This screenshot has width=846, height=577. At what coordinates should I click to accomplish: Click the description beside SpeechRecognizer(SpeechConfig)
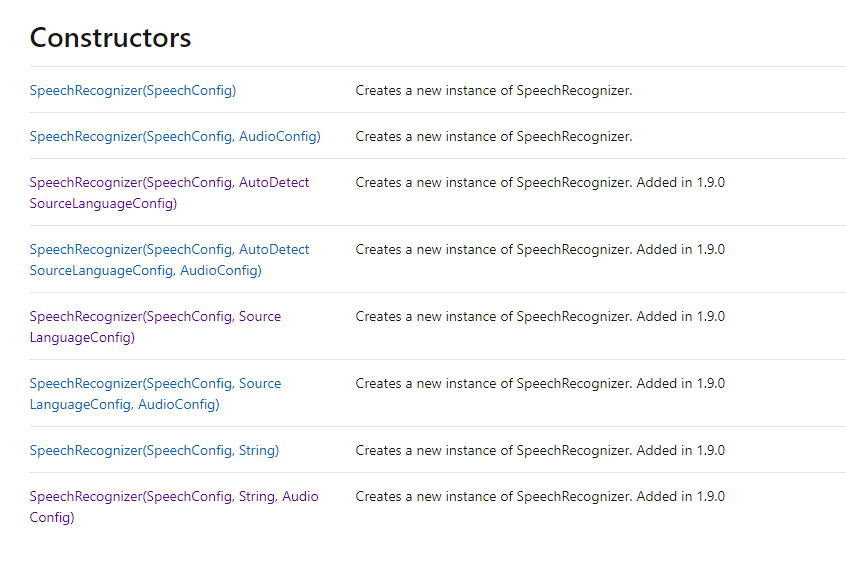pyautogui.click(x=494, y=90)
